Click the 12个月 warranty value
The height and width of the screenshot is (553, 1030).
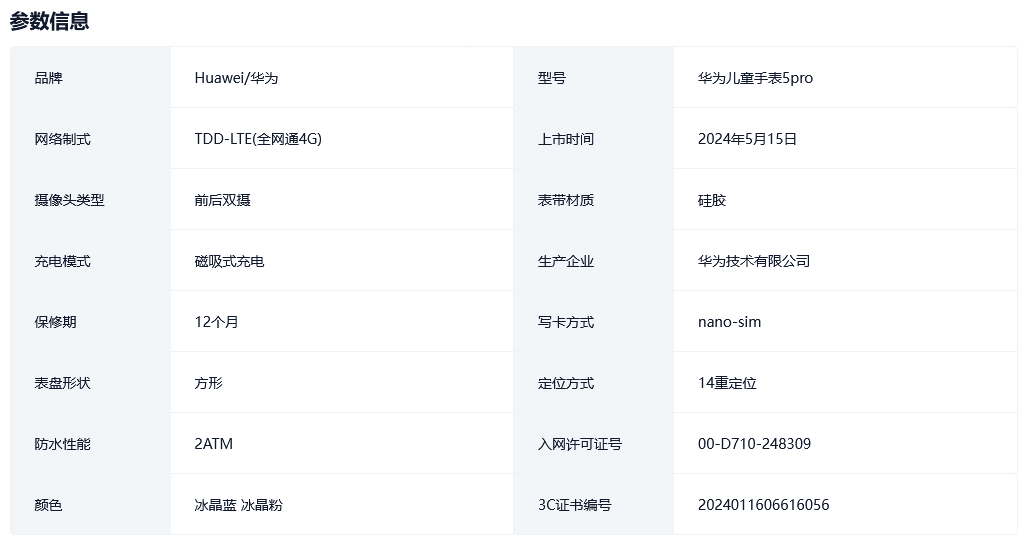217,322
